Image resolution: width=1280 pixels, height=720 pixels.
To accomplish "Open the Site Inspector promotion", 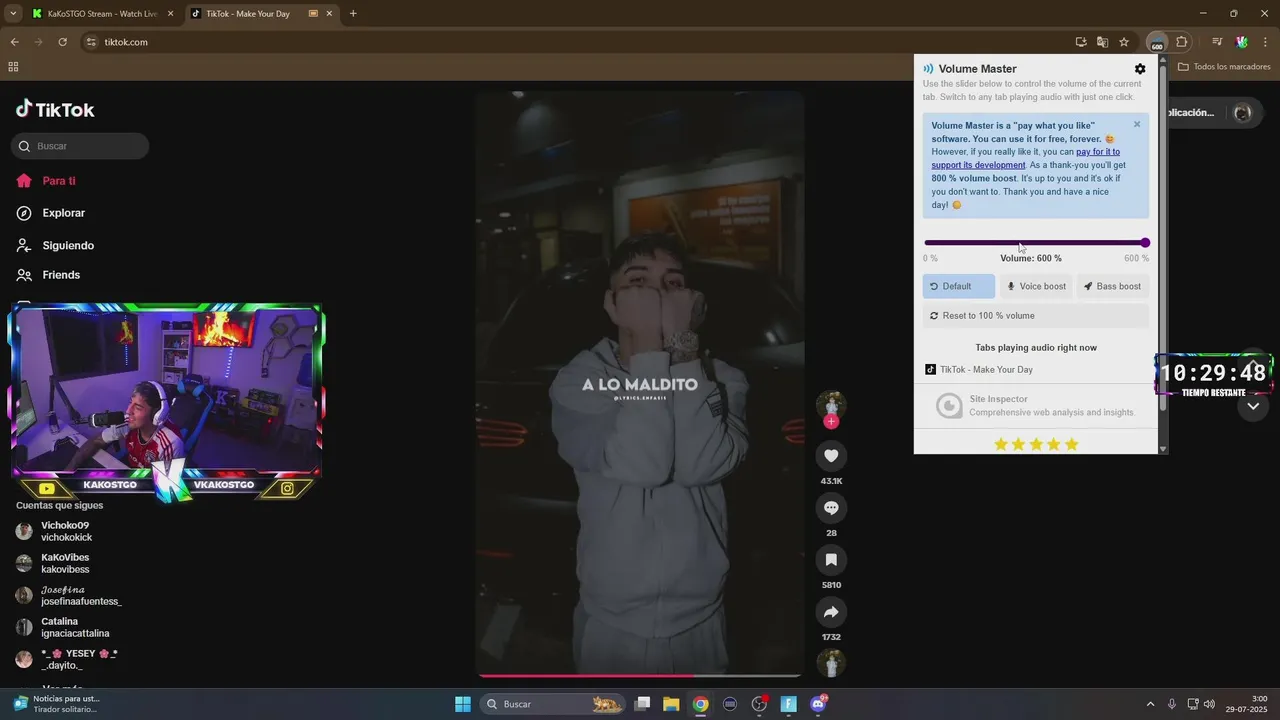I will (x=1036, y=406).
